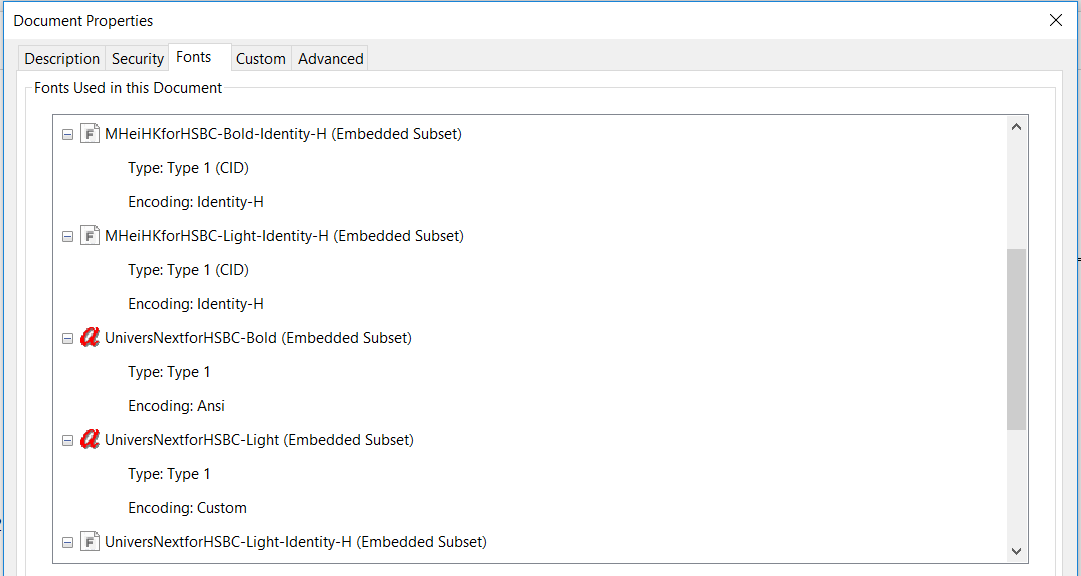Switch to the Description tab

[62, 59]
